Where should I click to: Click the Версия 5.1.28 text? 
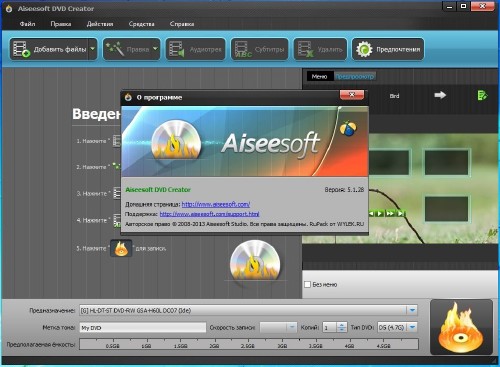(x=344, y=190)
